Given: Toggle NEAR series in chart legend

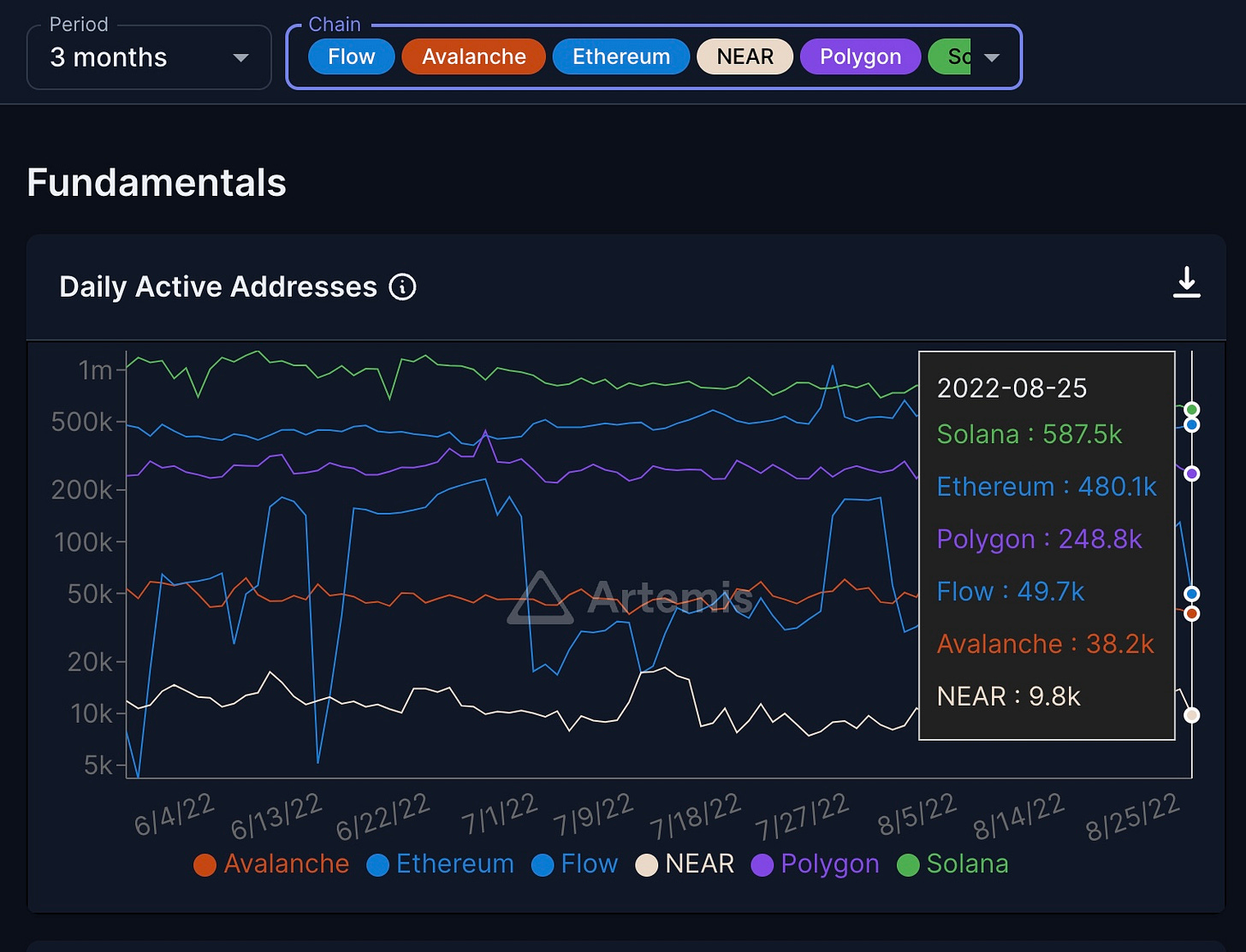Looking at the screenshot, I should (685, 864).
